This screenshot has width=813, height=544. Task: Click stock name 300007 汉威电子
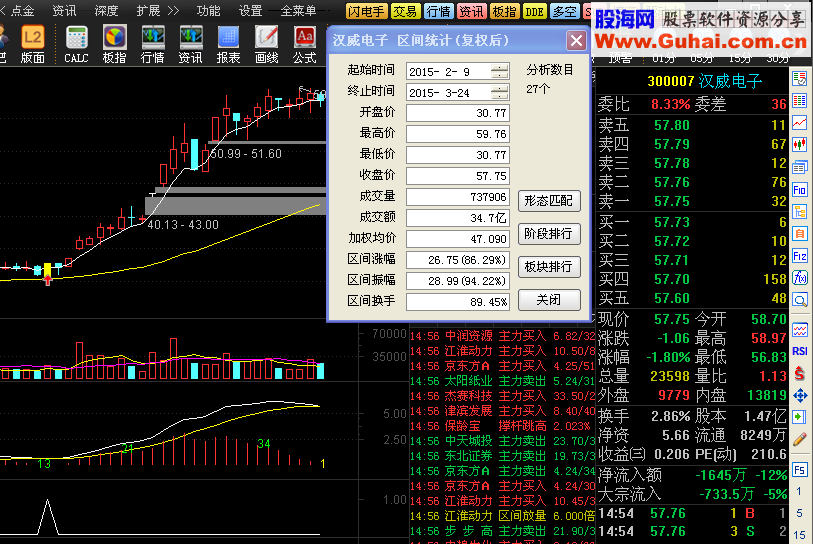pyautogui.click(x=705, y=81)
